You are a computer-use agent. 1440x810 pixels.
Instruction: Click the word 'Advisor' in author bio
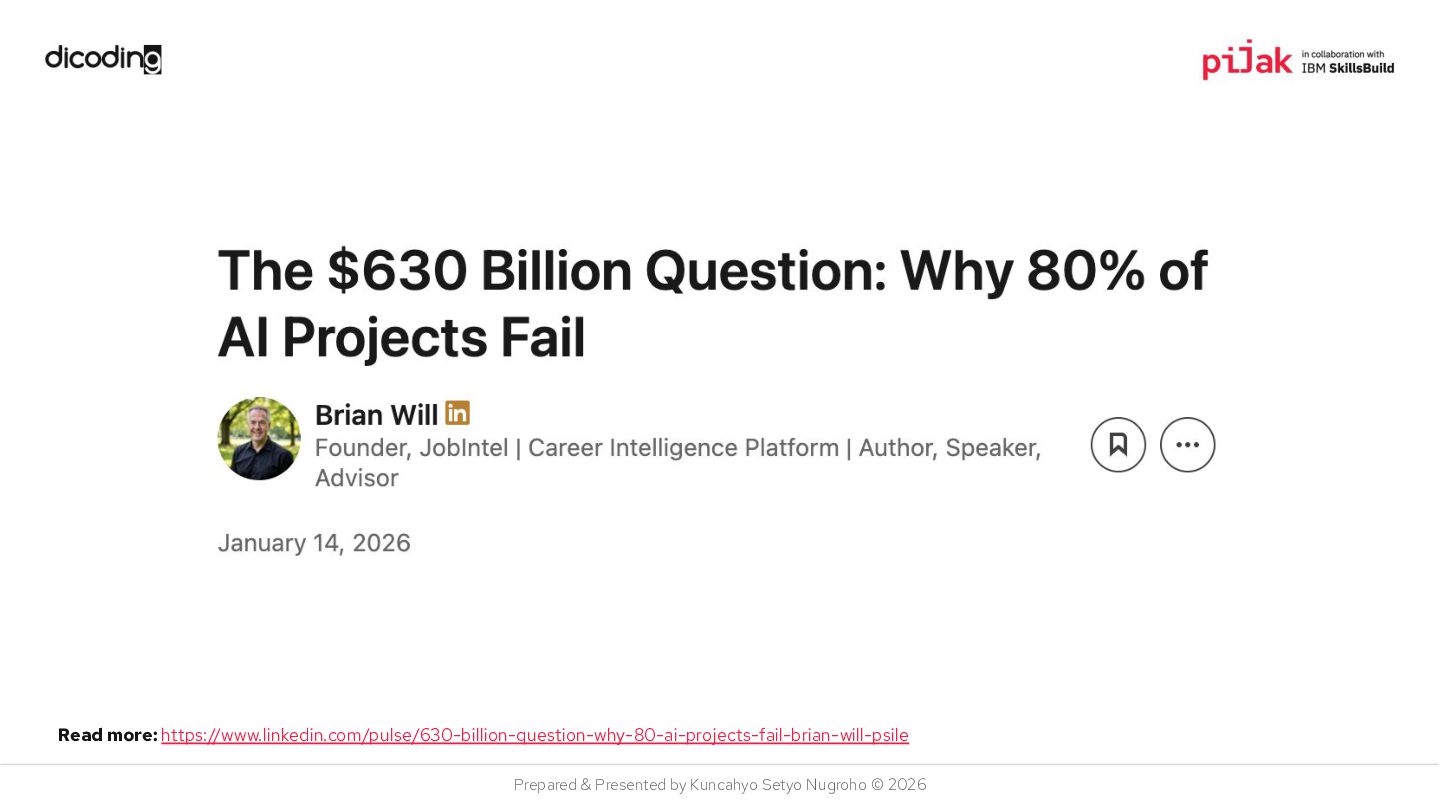click(356, 478)
